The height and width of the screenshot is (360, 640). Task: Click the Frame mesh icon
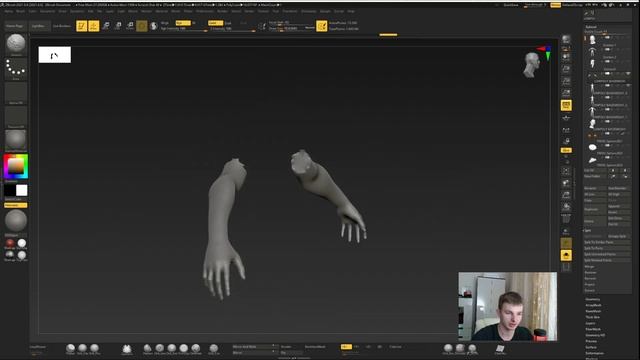pyautogui.click(x=566, y=171)
